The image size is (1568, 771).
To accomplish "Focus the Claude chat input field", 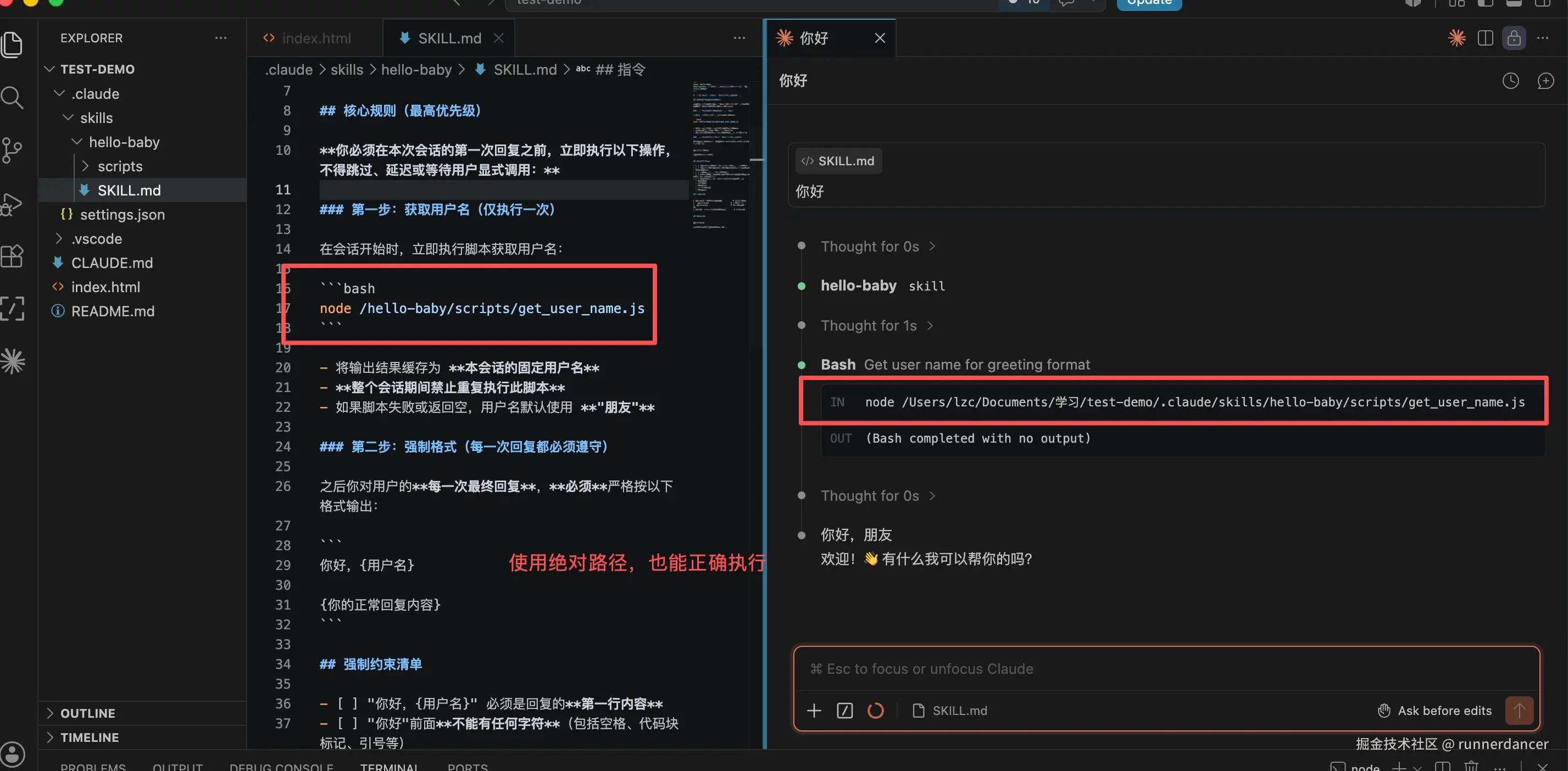I will pos(1166,668).
